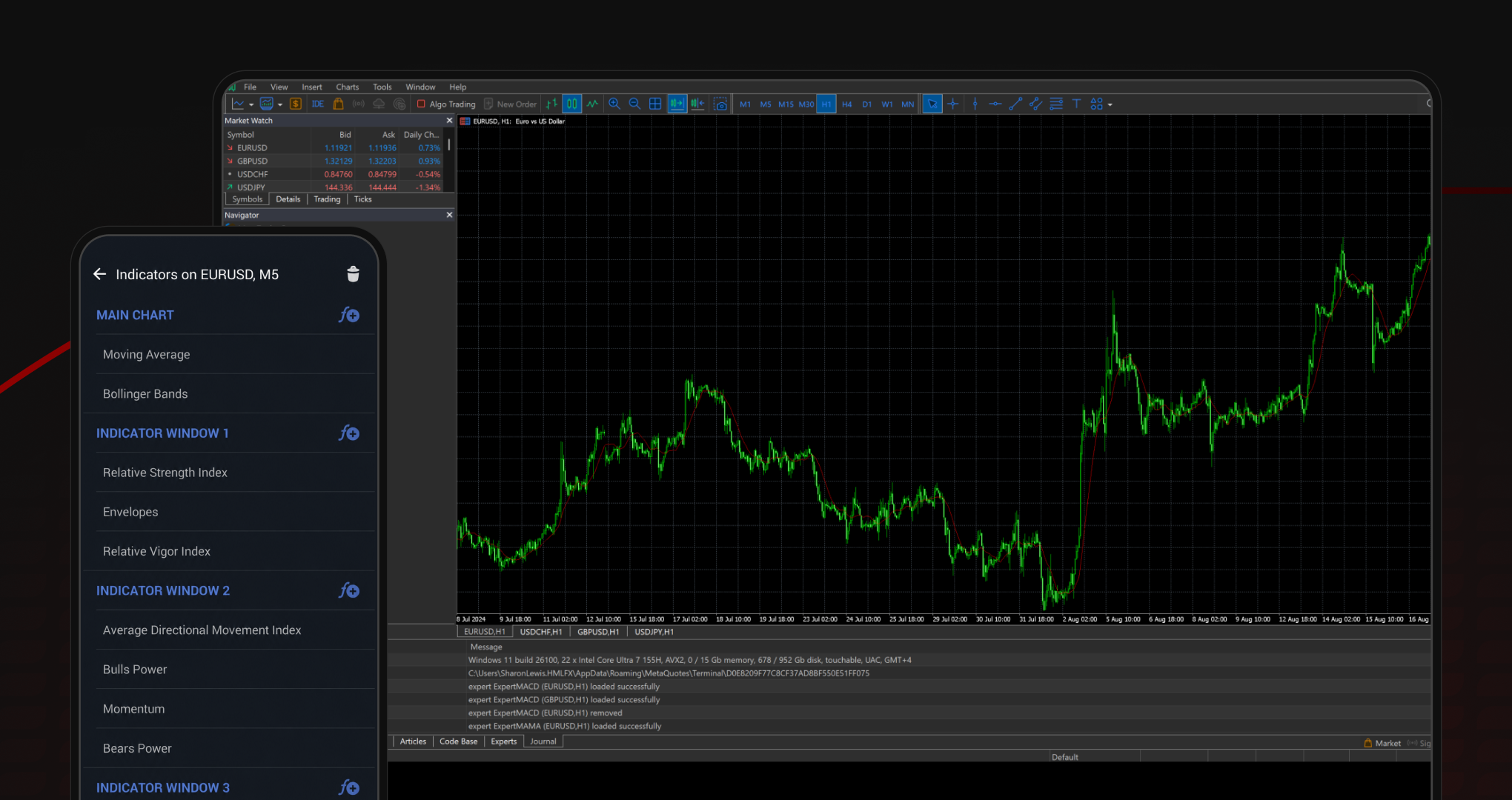Select the Fibonacci retracement tool
The image size is (1512, 800).
click(1056, 104)
